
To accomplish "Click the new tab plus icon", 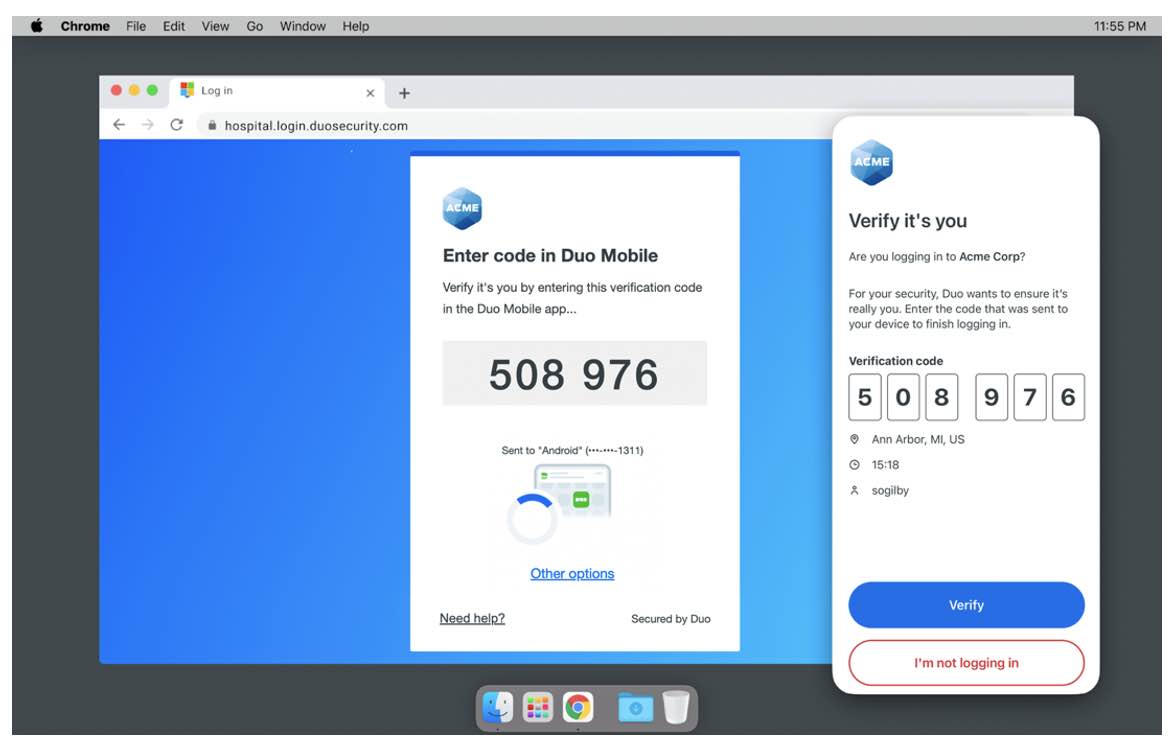I will coord(404,93).
